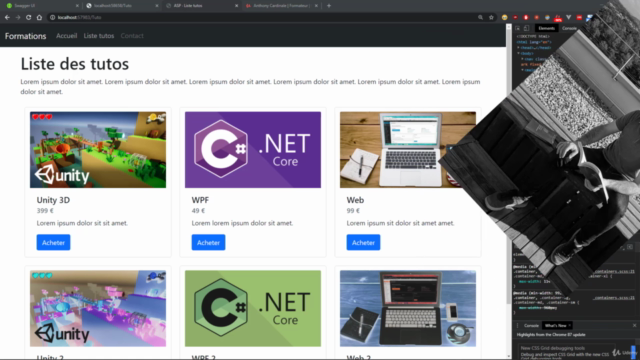Screen dimensions: 640x360
Task: Click the New CSS Grid debugging tools entry
Action: tap(553, 348)
